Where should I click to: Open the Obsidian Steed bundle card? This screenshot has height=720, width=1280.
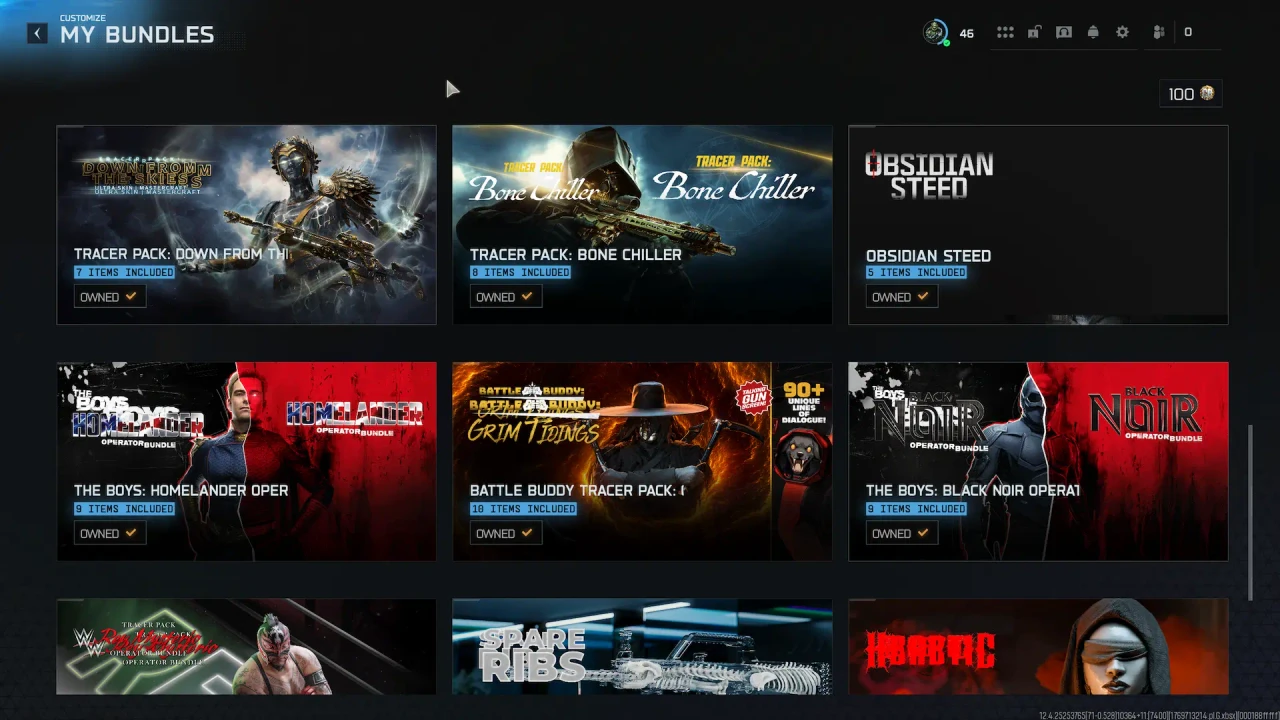1038,225
